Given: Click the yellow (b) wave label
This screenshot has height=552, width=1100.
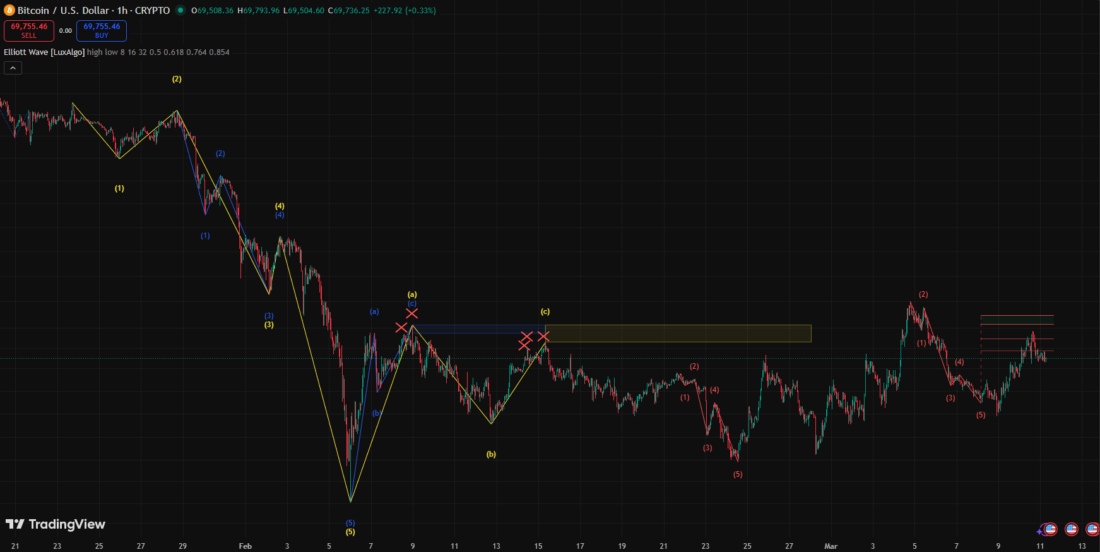Looking at the screenshot, I should pyautogui.click(x=491, y=455).
